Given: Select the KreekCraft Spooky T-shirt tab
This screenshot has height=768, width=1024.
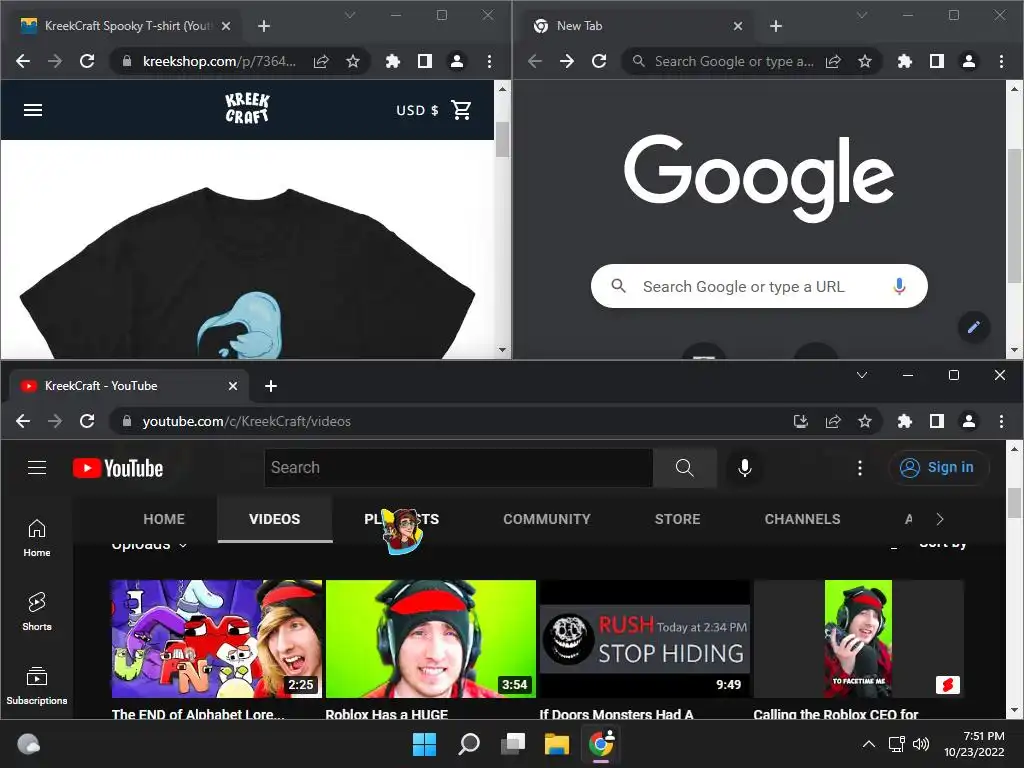Looking at the screenshot, I should [x=125, y=26].
